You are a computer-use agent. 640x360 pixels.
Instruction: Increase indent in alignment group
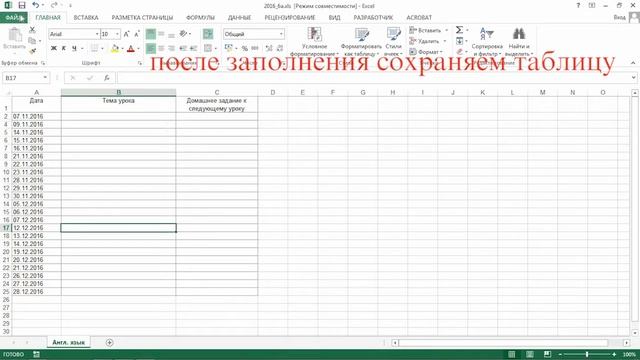coord(193,49)
